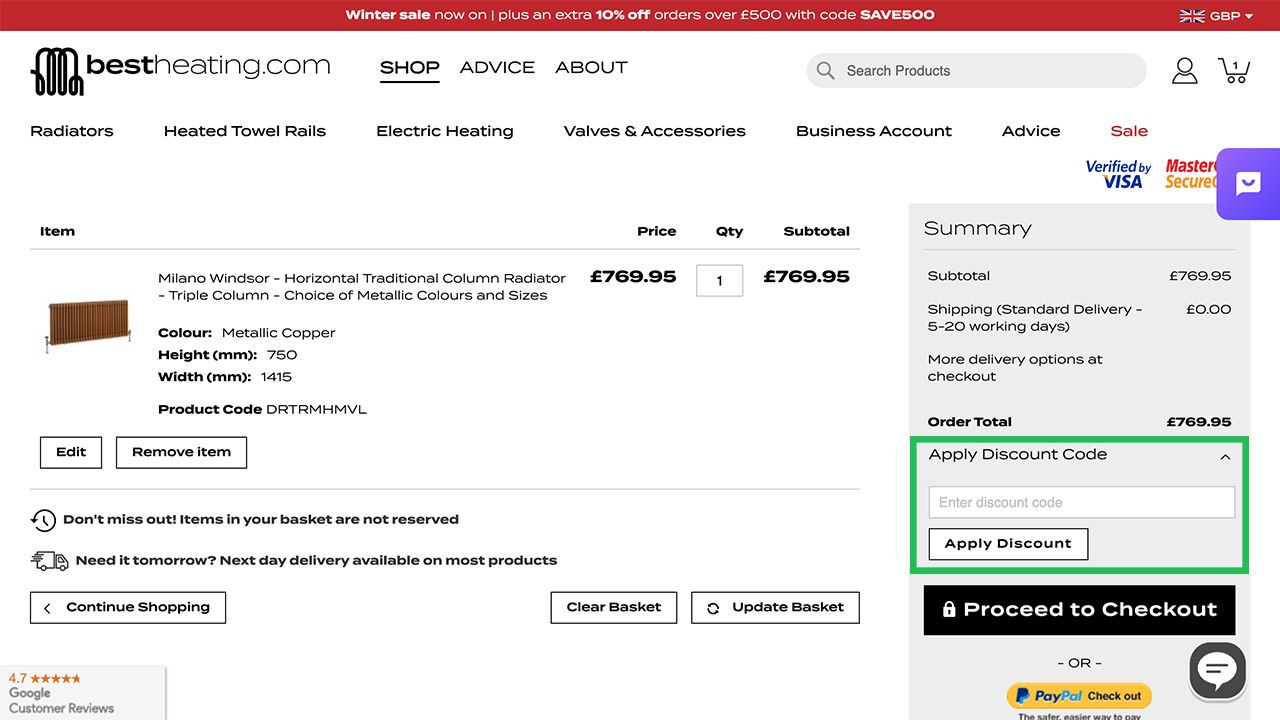The height and width of the screenshot is (720, 1280).
Task: Click Metallic Copper colour value
Action: (x=278, y=333)
